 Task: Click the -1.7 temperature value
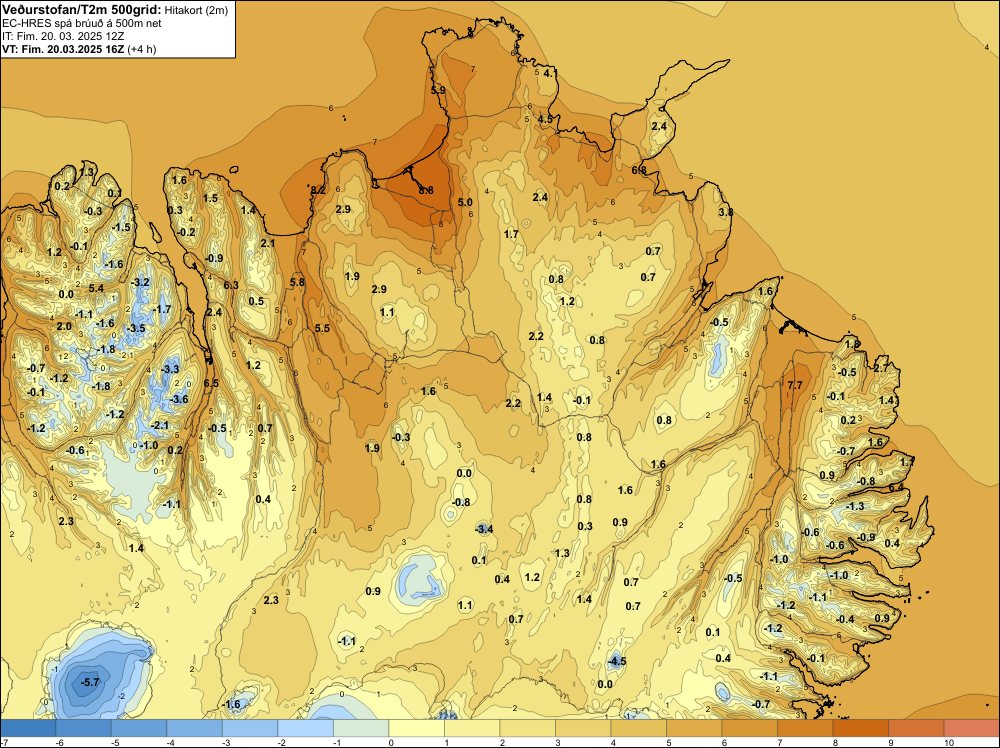[x=162, y=309]
